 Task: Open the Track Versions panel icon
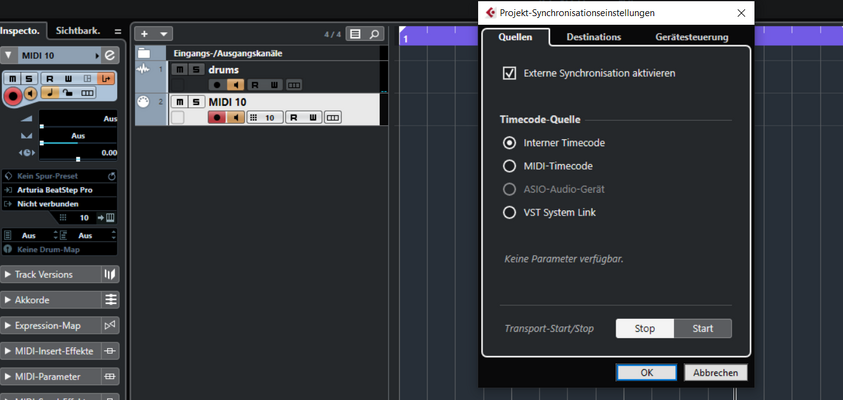pos(110,274)
